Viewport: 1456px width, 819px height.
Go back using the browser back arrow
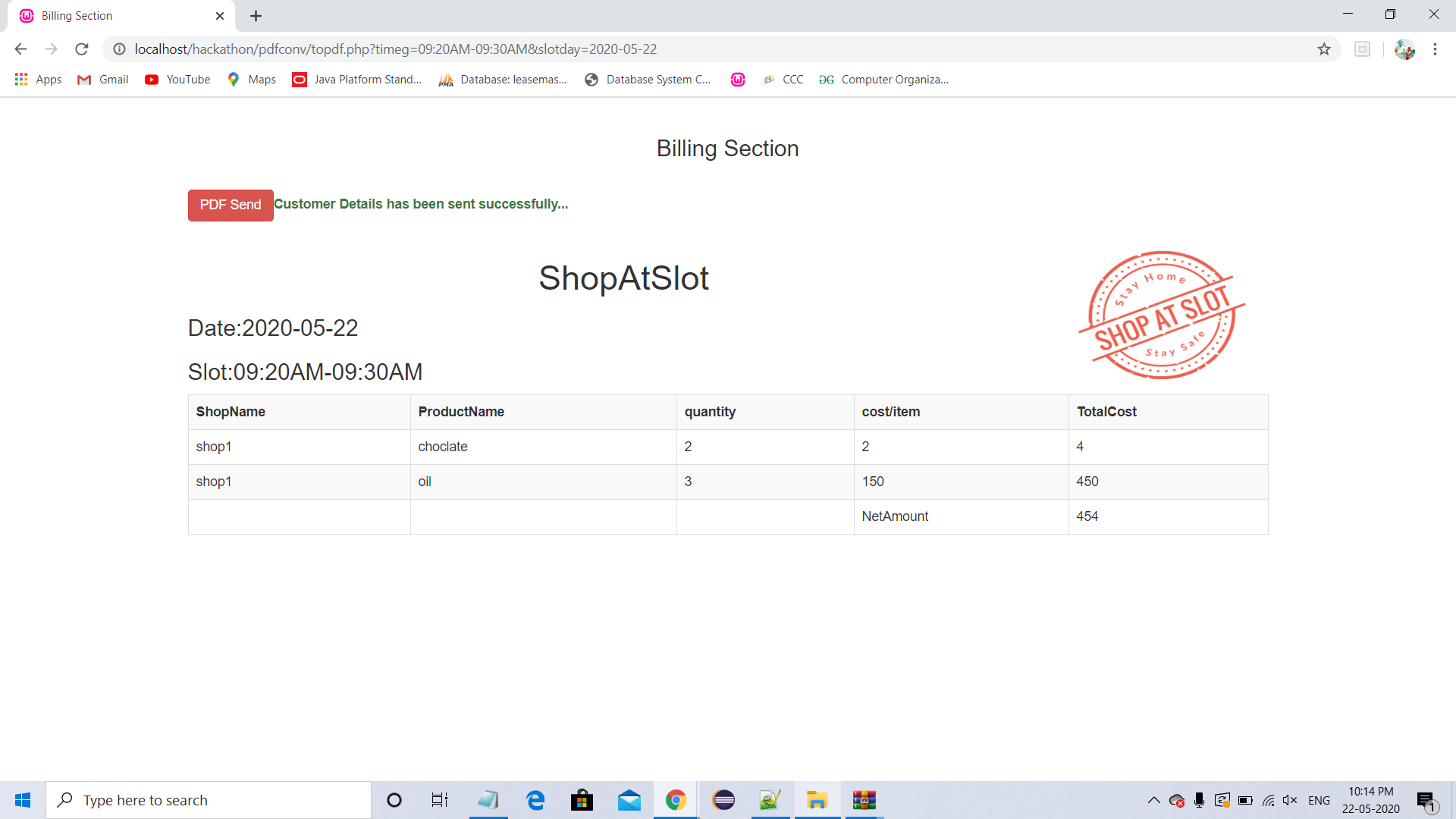pyautogui.click(x=20, y=49)
